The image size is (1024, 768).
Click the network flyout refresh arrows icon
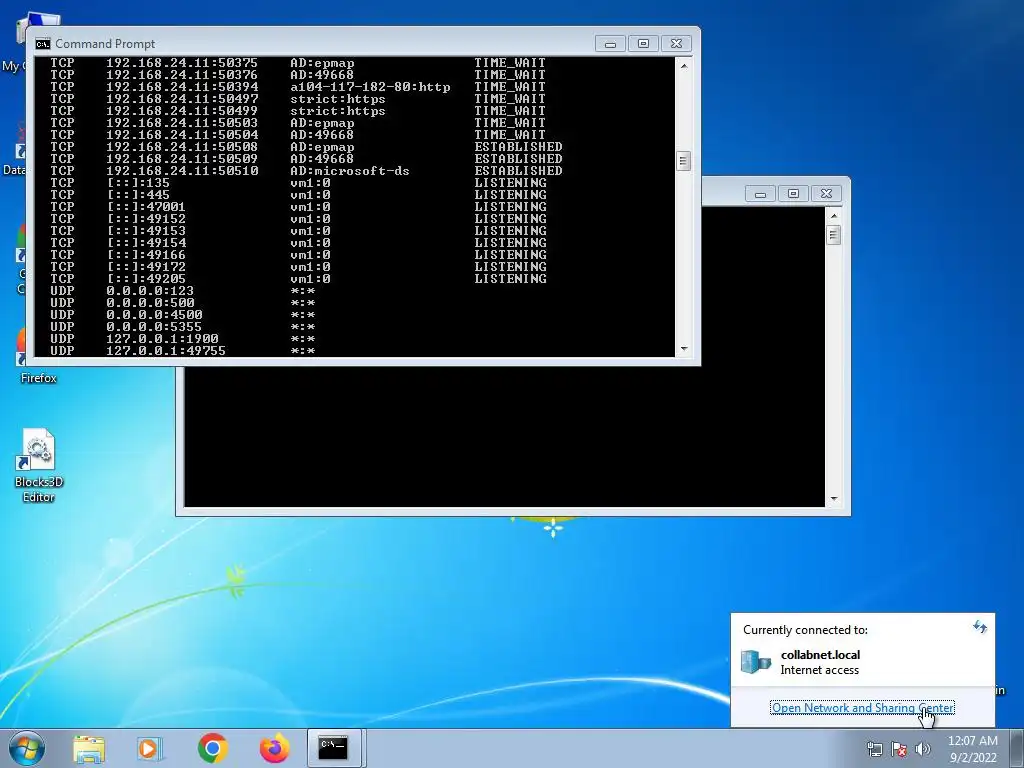[x=980, y=627]
